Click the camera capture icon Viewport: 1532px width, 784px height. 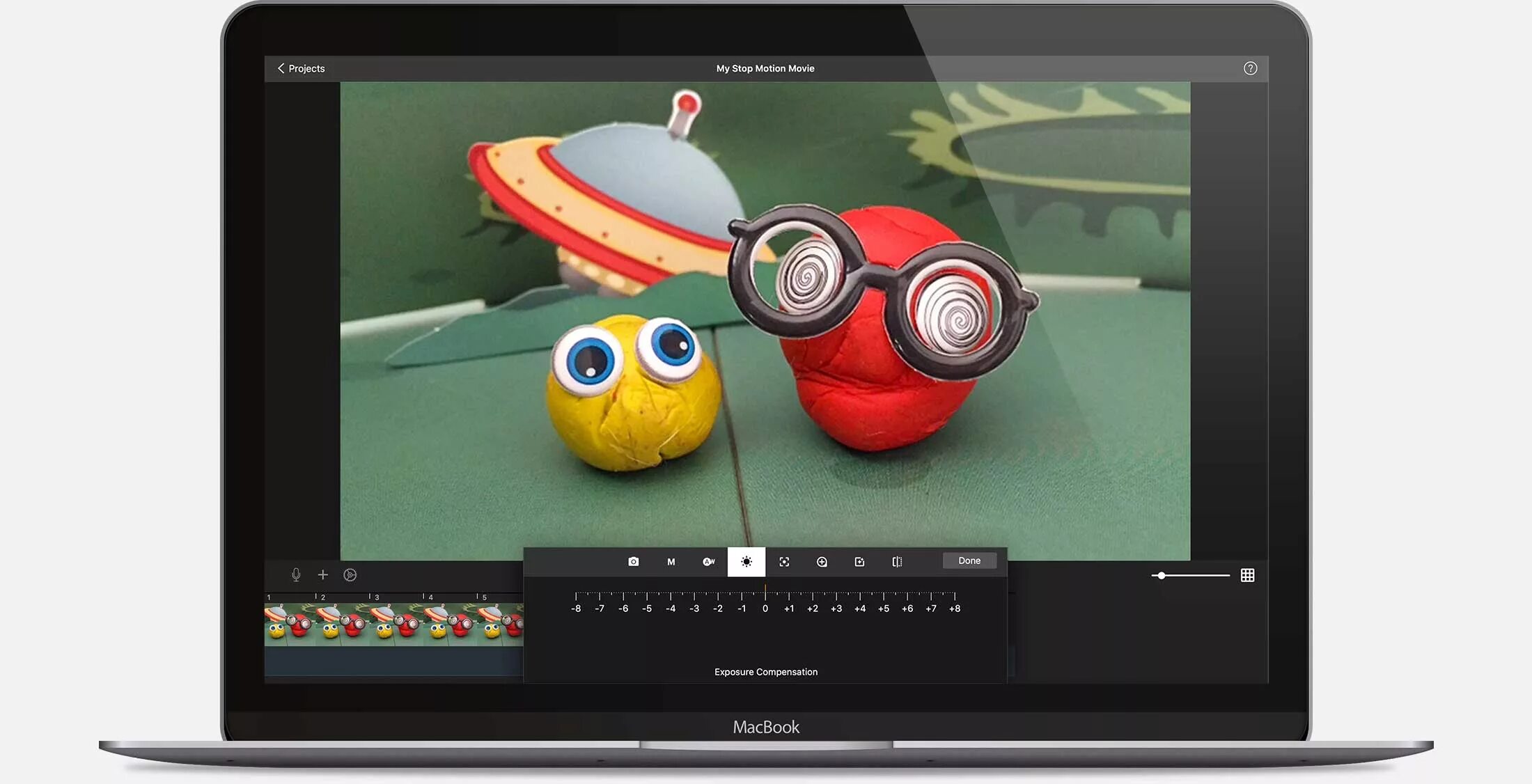pos(633,562)
